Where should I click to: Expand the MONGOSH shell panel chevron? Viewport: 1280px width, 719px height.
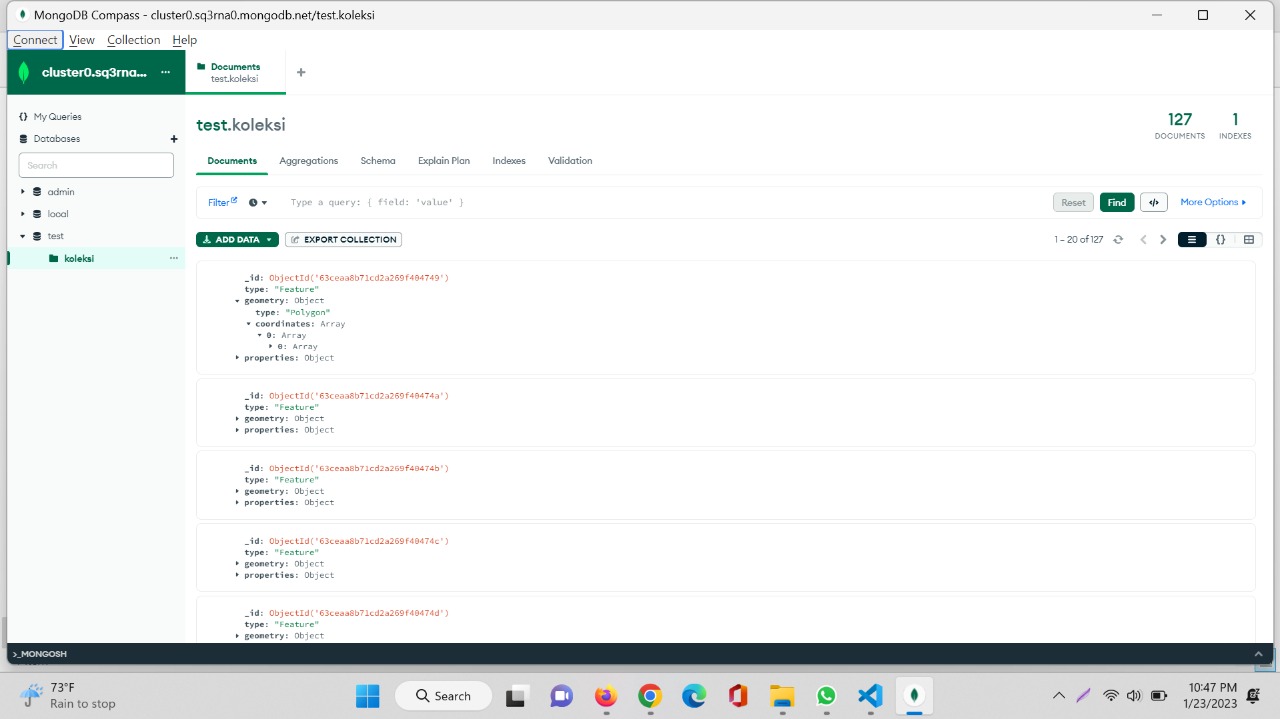(1259, 654)
